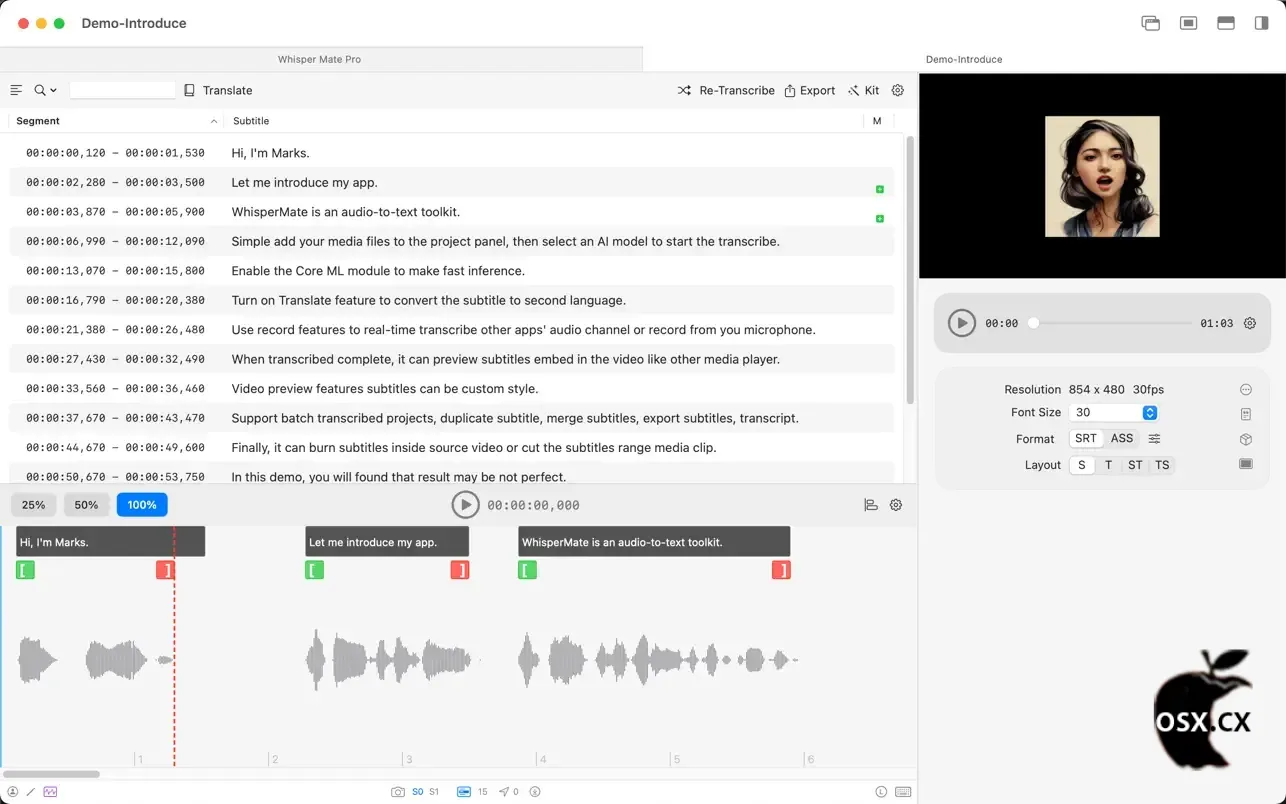Image resolution: width=1286 pixels, height=804 pixels.
Task: Click green marker on "Let me introduce my app." row
Action: (880, 189)
